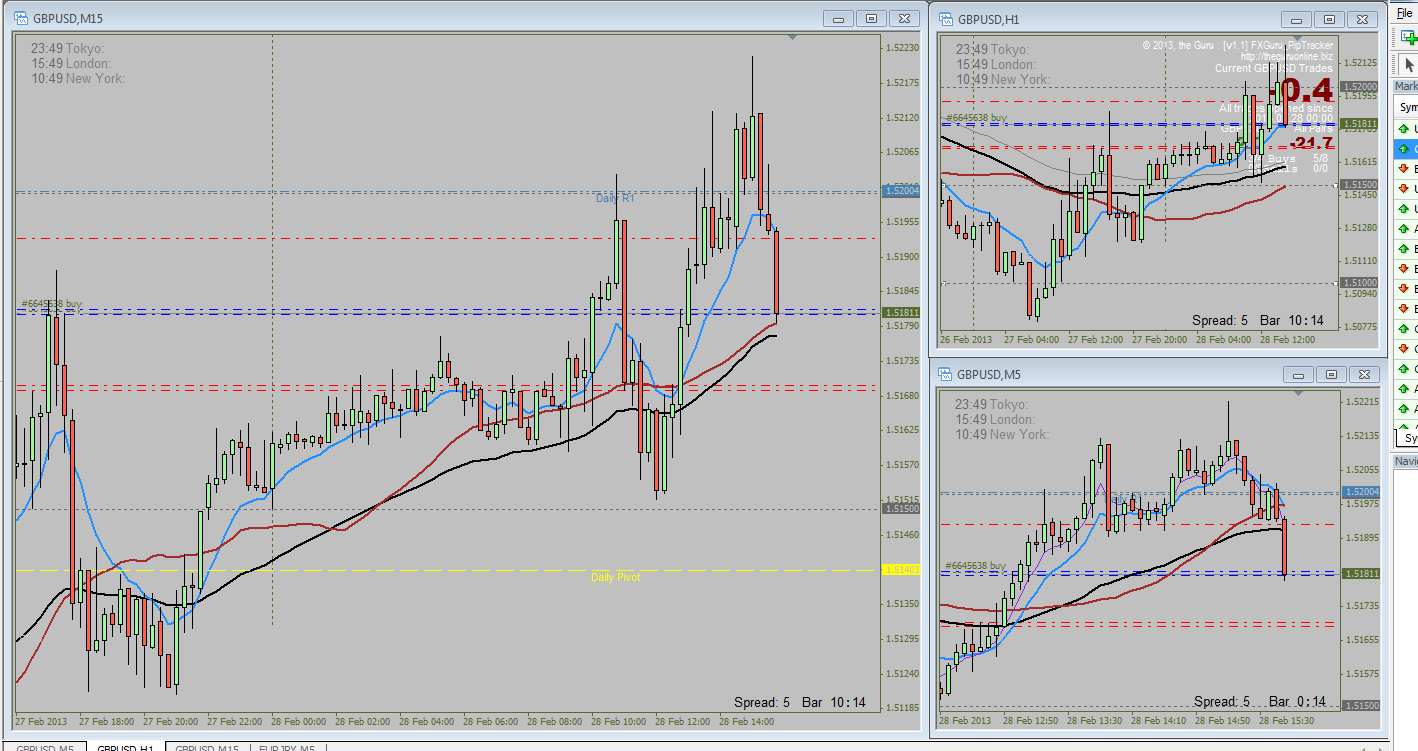Click the GBPUSD,M15 chart window icon
The image size is (1418, 751).
point(20,19)
